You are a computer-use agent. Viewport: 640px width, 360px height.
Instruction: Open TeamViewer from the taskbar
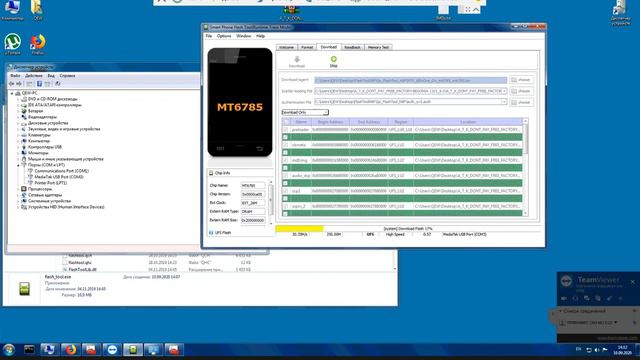coord(112,350)
